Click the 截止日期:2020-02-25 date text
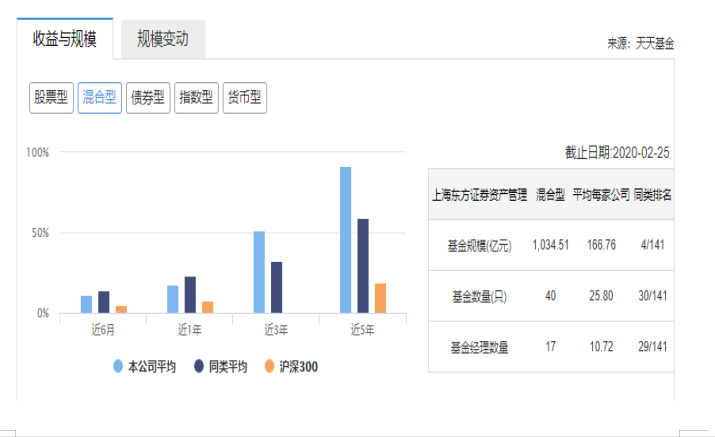Image resolution: width=715 pixels, height=437 pixels. click(x=617, y=152)
